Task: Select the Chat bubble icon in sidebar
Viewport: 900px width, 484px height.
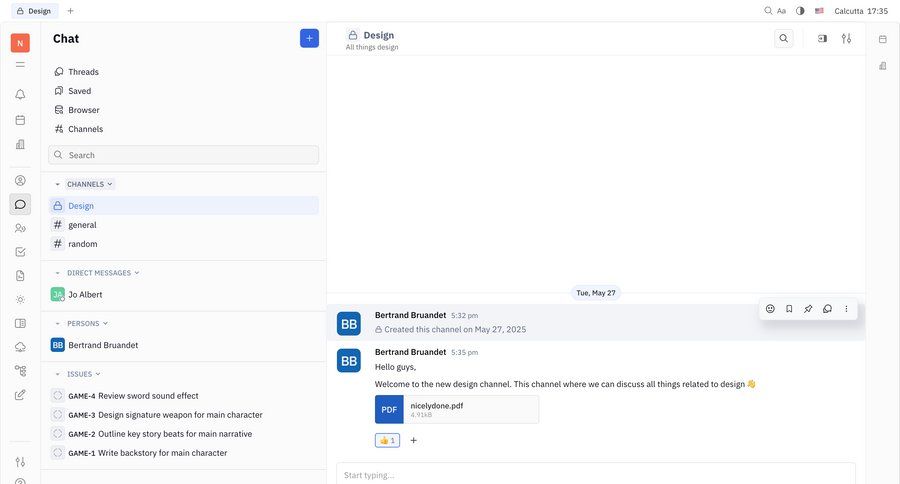Action: (20, 204)
